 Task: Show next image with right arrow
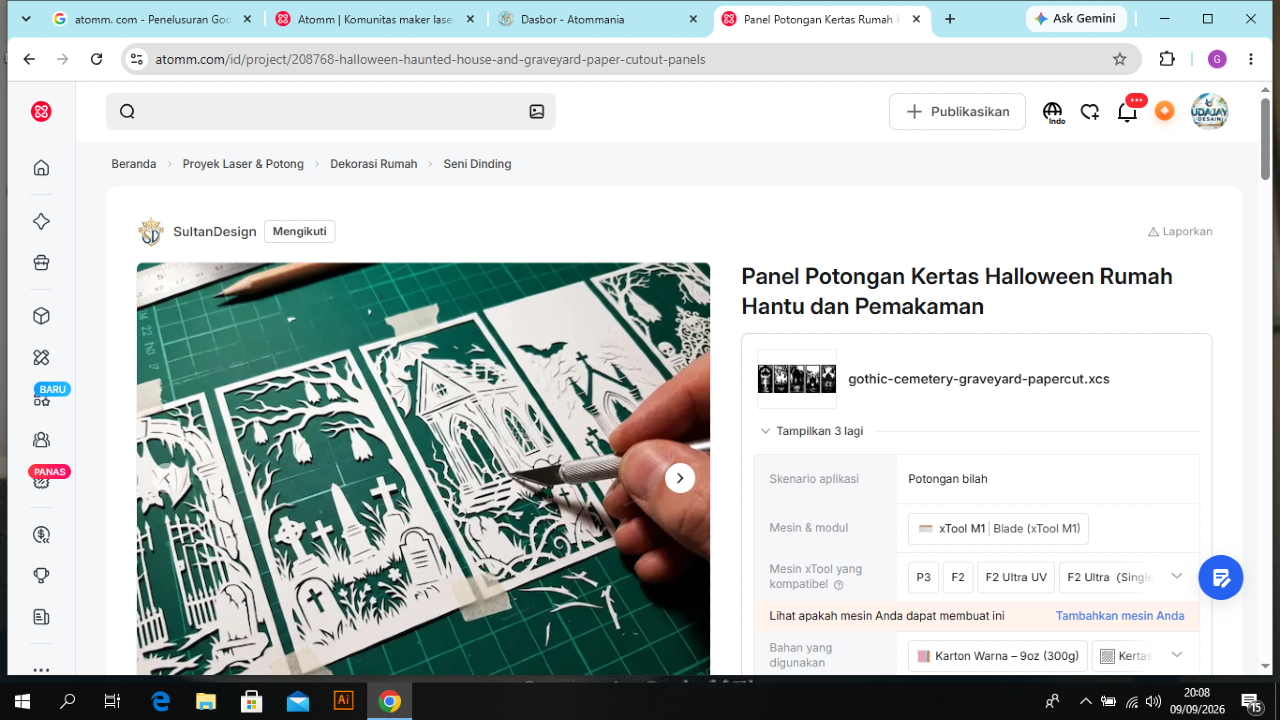[x=680, y=478]
